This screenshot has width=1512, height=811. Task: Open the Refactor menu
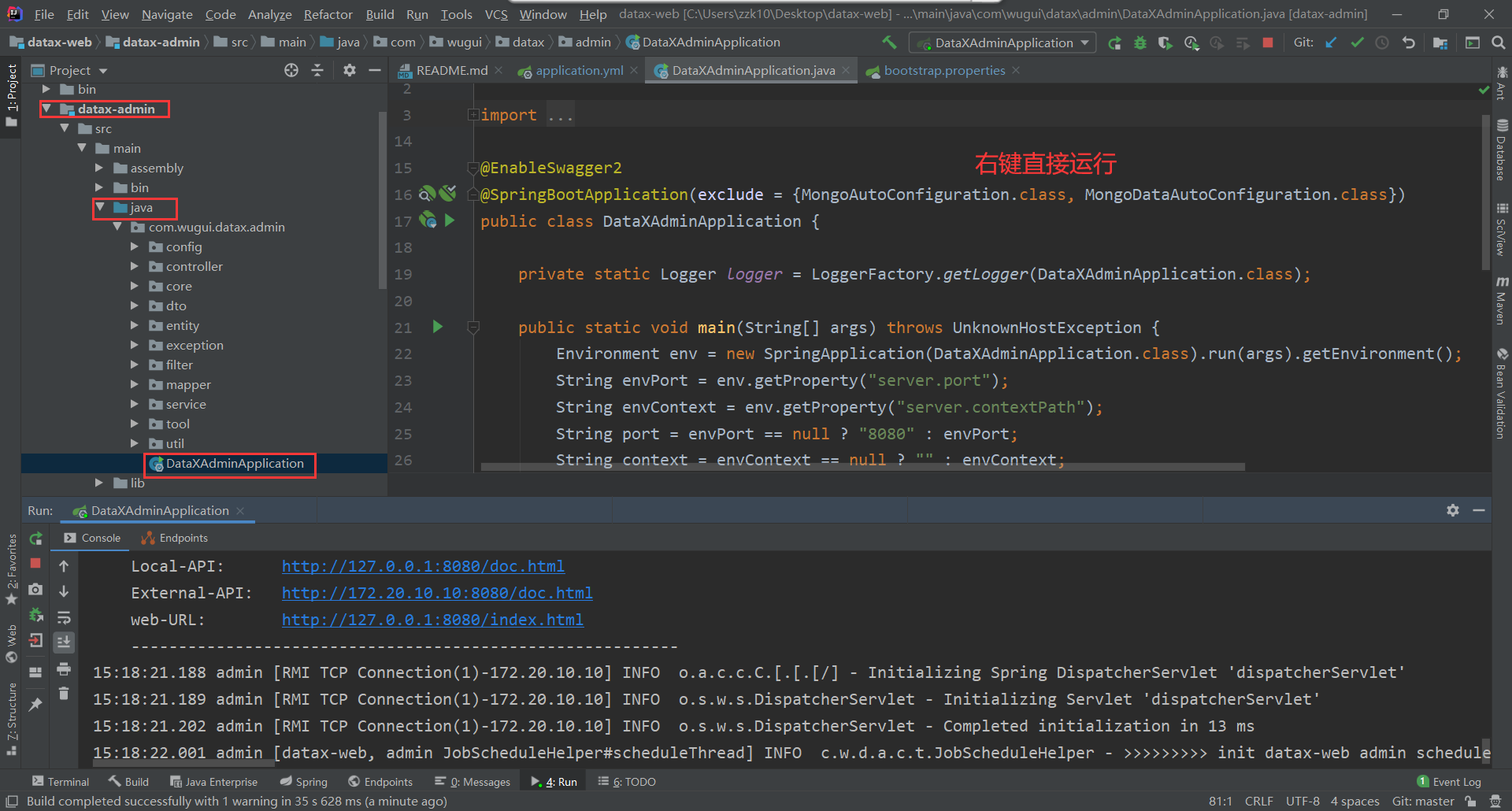pos(328,14)
